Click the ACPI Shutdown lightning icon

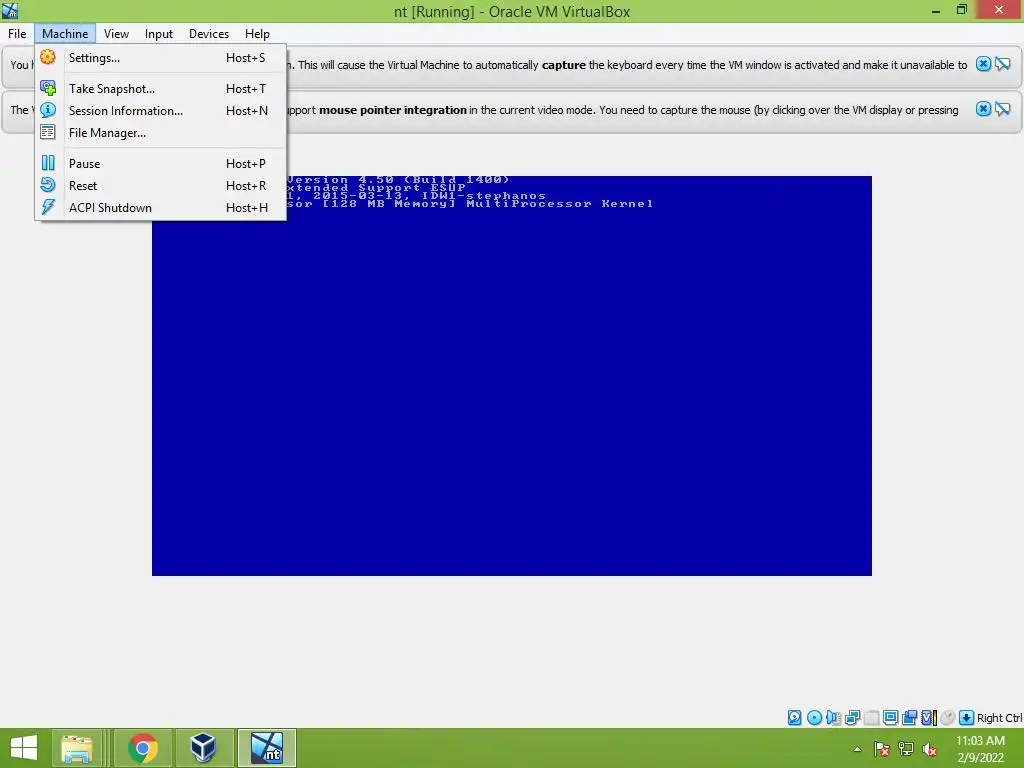pyautogui.click(x=48, y=208)
